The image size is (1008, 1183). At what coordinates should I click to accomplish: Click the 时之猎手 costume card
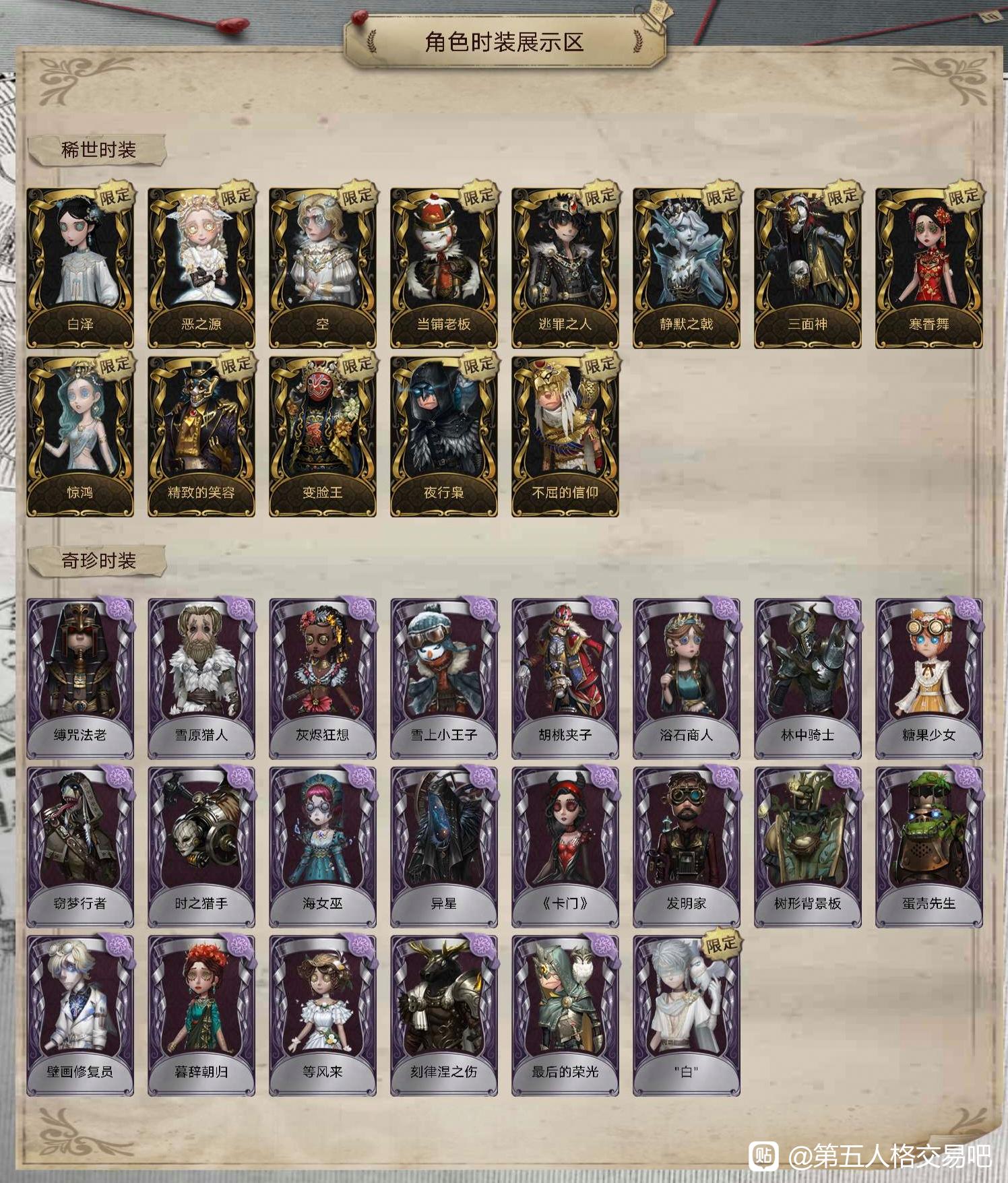click(x=201, y=847)
